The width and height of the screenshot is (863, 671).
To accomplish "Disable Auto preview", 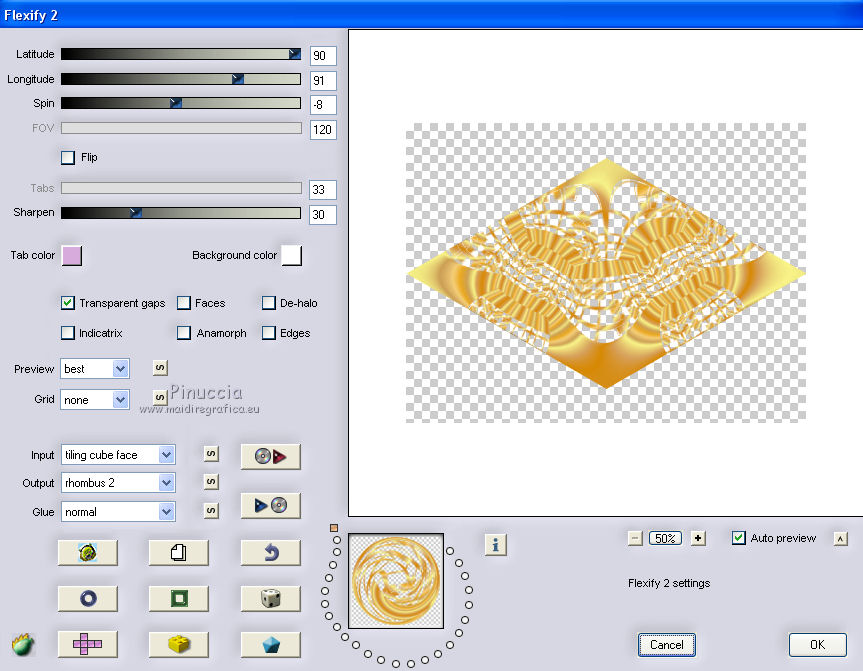I will click(x=739, y=538).
